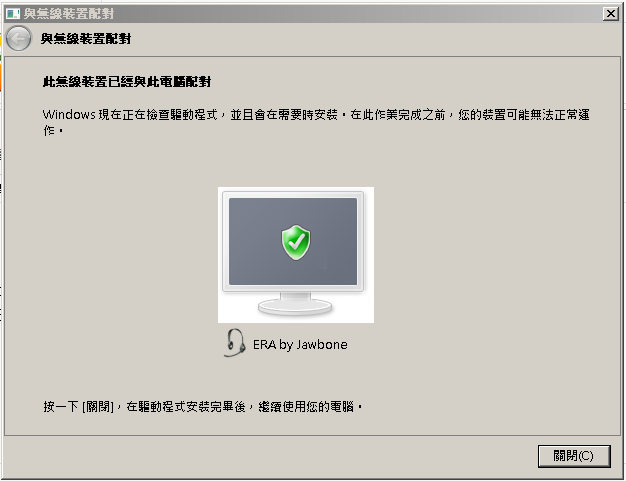This screenshot has width=626, height=481.
Task: Click the circular back arrow button
Action: click(x=18, y=38)
